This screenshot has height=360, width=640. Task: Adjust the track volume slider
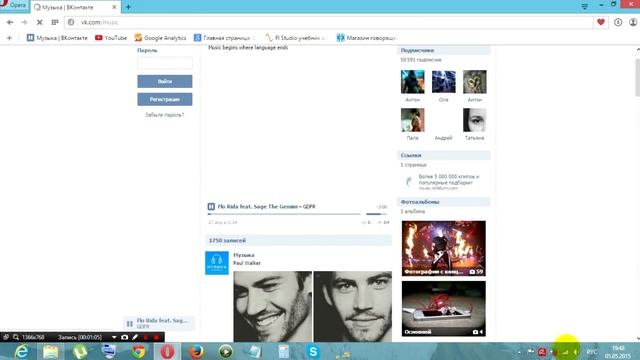pyautogui.click(x=376, y=214)
